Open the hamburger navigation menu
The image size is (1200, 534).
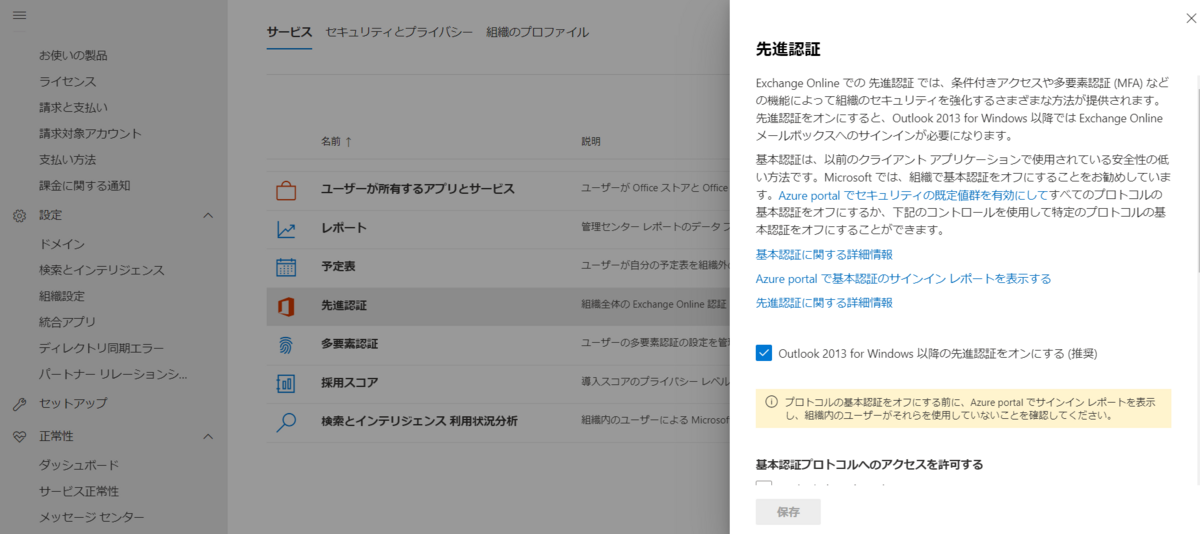20,15
